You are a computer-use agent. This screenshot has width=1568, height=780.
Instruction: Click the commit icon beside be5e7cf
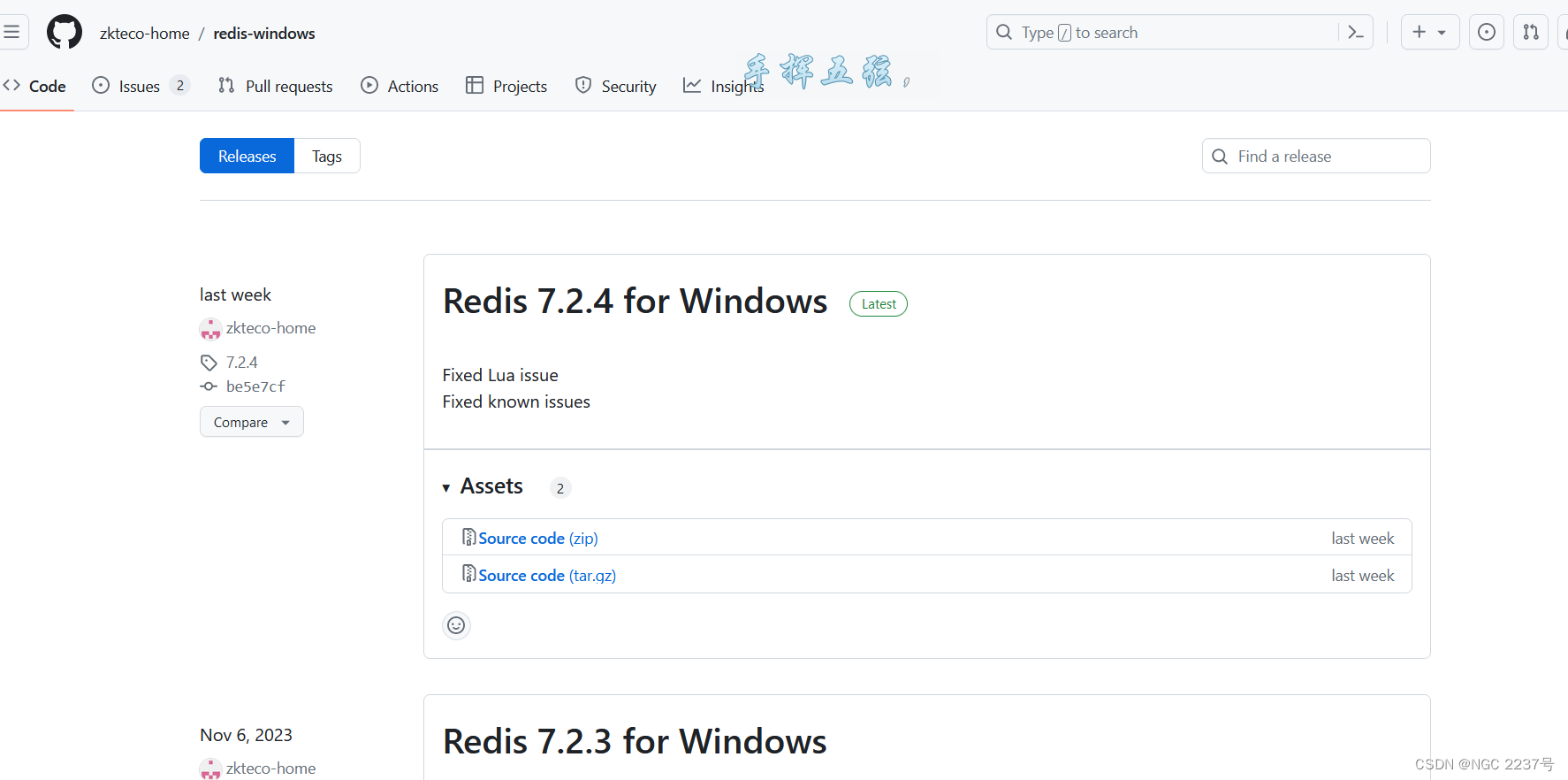tap(209, 386)
